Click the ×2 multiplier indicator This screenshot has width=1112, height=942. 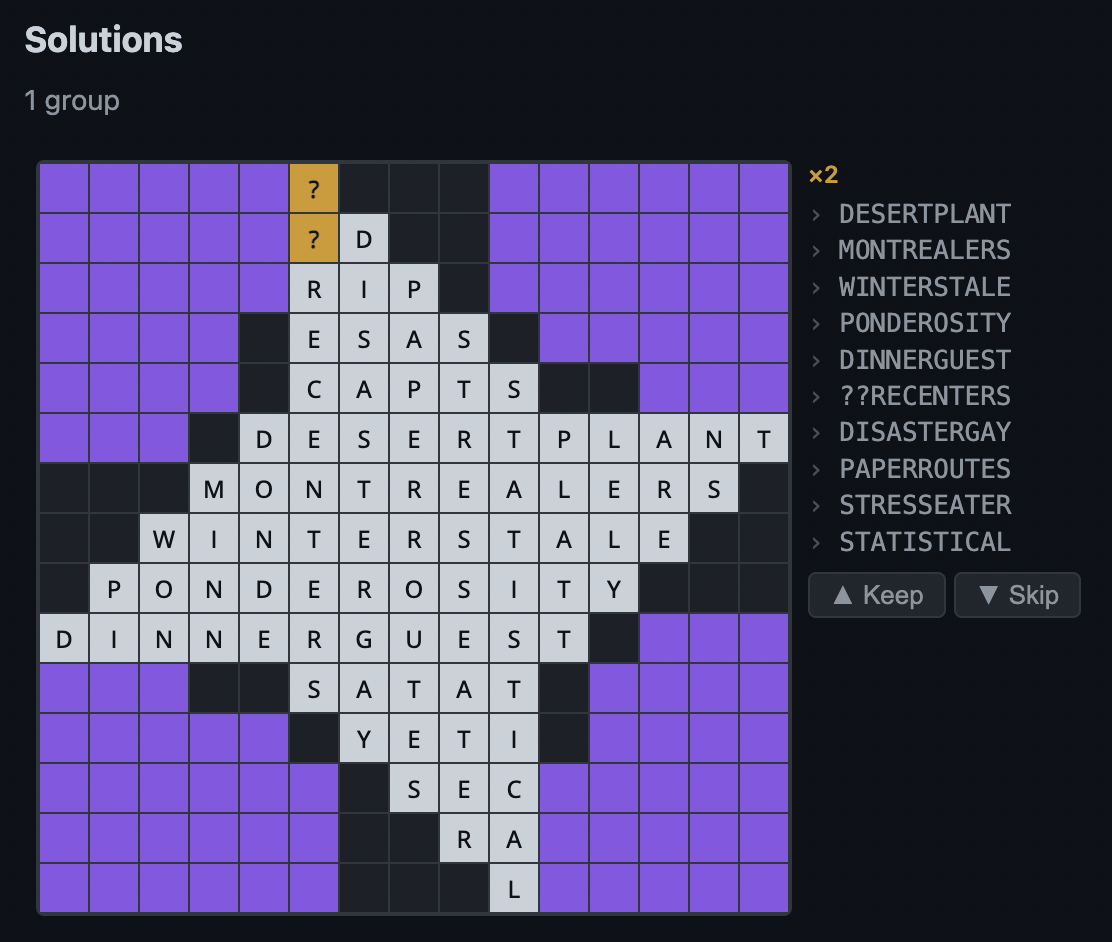[822, 174]
